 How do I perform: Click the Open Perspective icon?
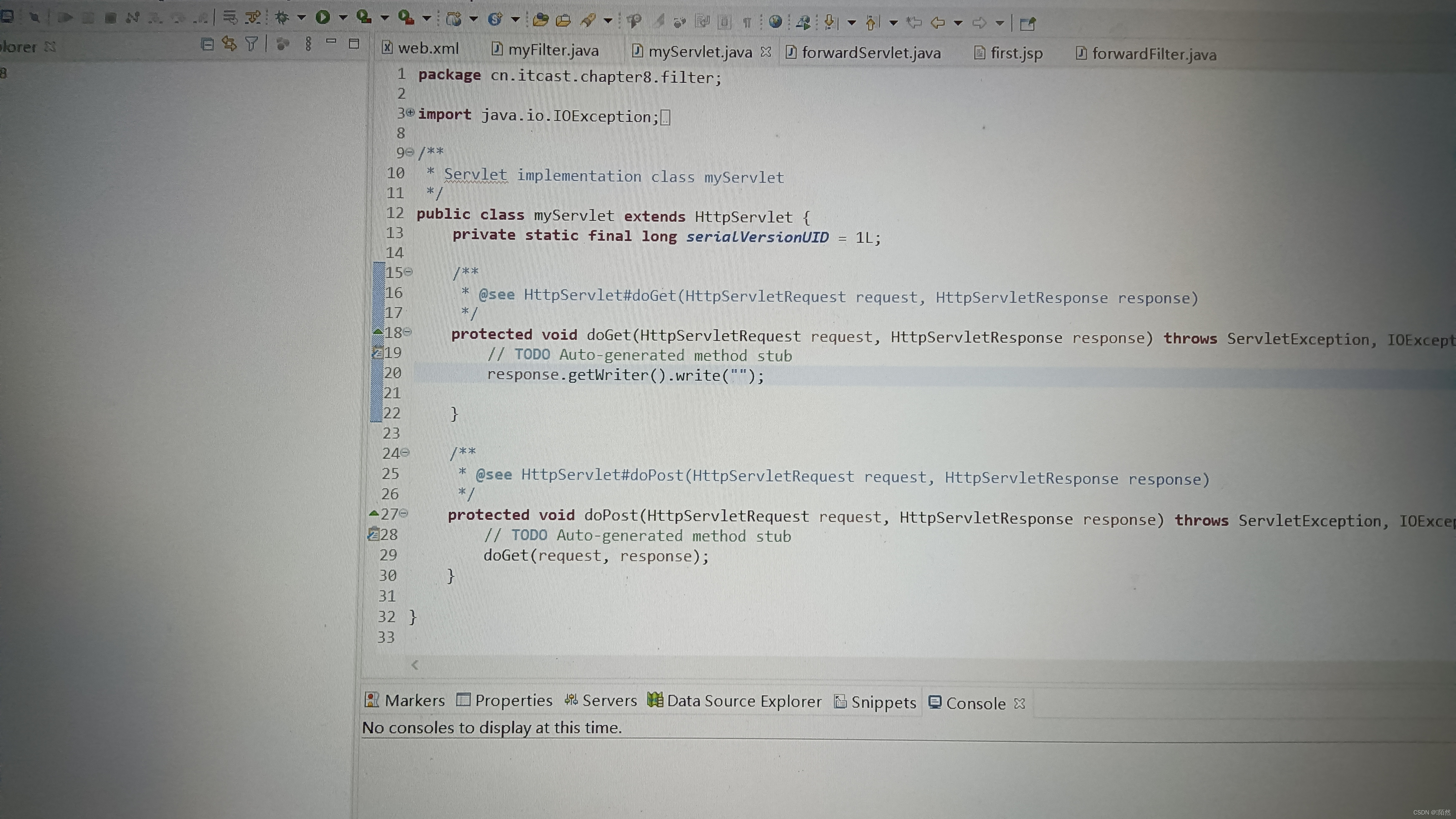[x=1027, y=24]
